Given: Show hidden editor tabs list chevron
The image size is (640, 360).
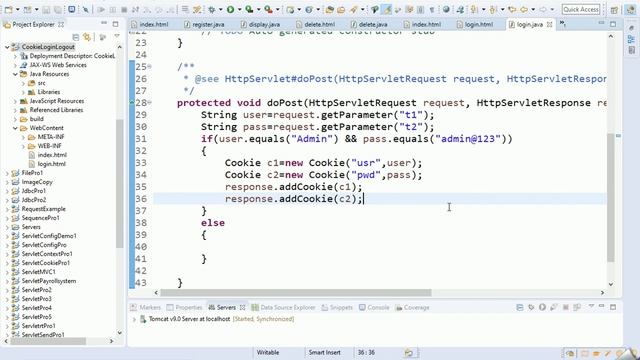Looking at the screenshot, I should tap(562, 24).
